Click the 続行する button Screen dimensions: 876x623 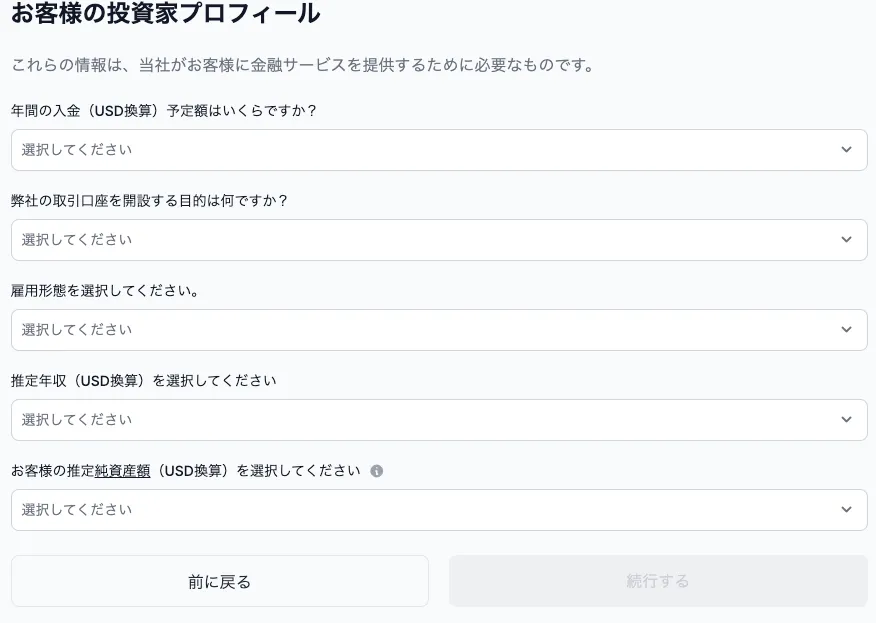[x=657, y=581]
